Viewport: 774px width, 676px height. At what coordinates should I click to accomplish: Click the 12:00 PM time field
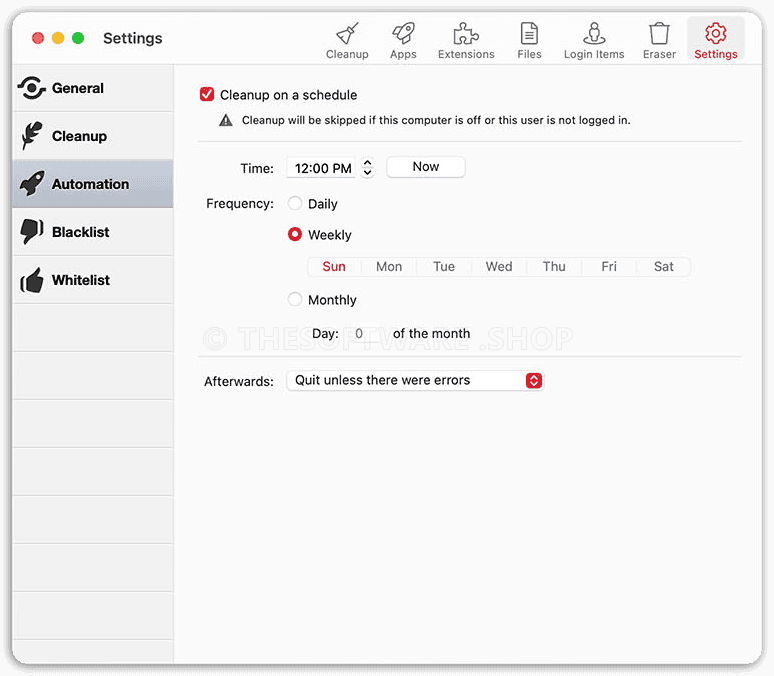(321, 168)
